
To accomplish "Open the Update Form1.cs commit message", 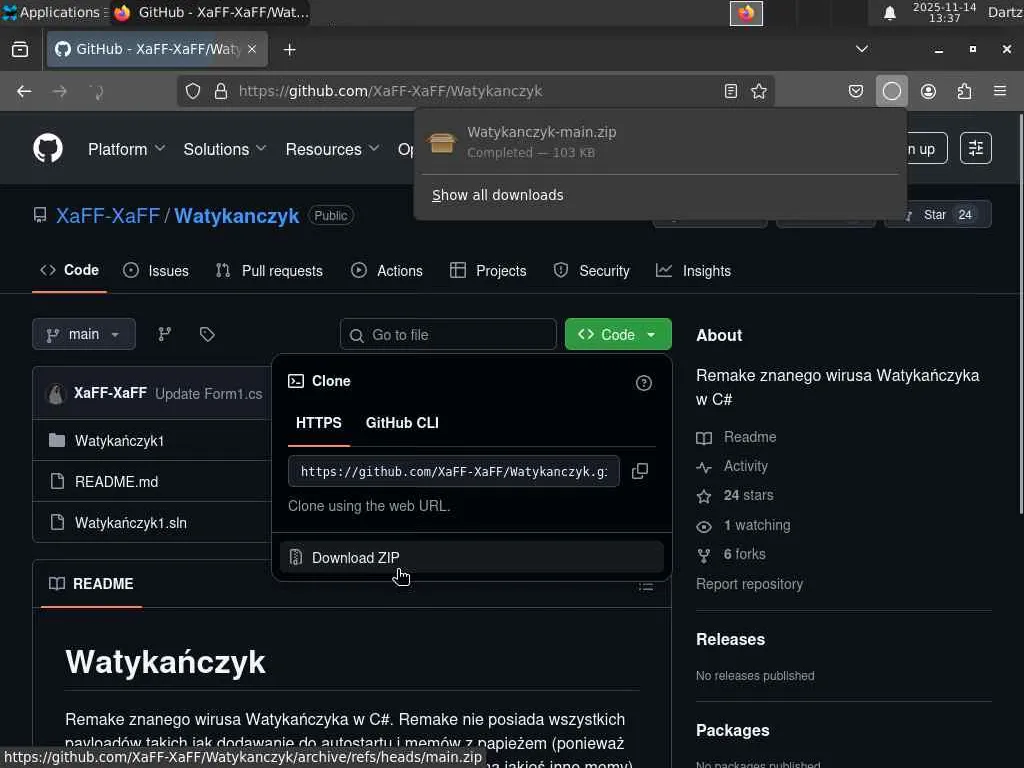I will pyautogui.click(x=208, y=394).
